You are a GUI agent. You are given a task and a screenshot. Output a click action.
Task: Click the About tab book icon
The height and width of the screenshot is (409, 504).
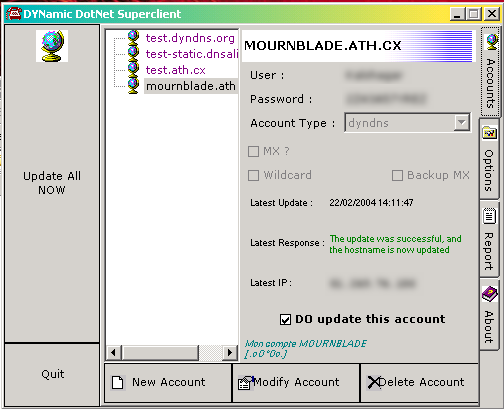click(489, 294)
